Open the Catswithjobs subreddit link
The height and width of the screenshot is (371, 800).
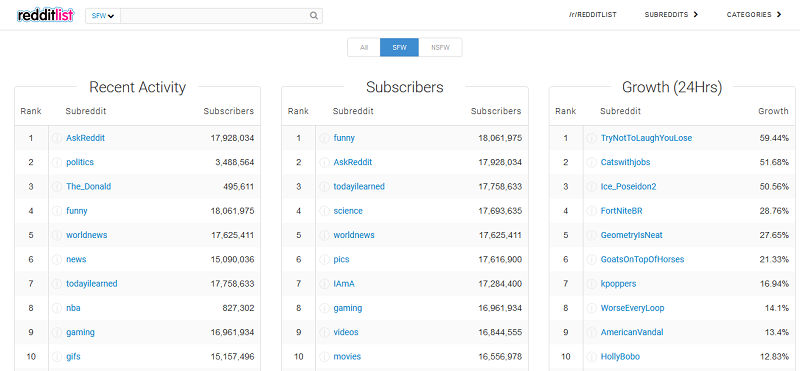coord(626,162)
